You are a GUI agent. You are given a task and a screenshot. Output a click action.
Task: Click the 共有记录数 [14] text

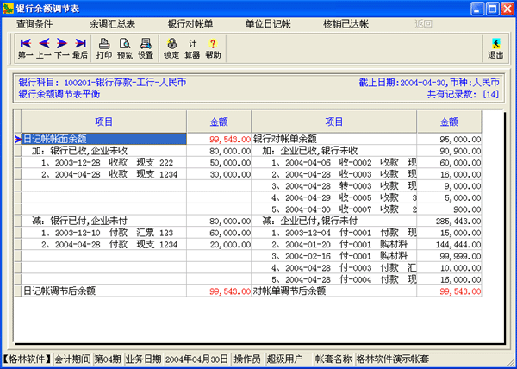click(x=463, y=94)
